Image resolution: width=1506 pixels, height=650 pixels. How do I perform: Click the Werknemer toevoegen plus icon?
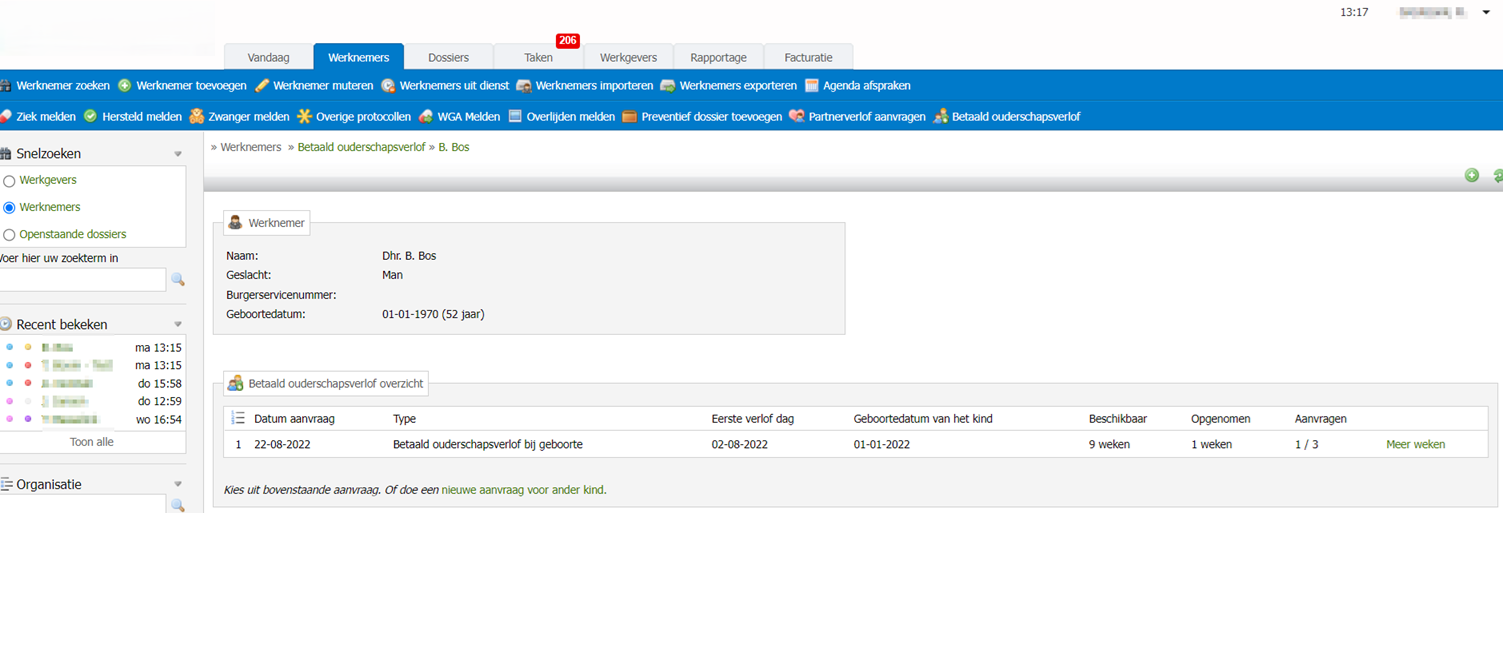coord(125,86)
